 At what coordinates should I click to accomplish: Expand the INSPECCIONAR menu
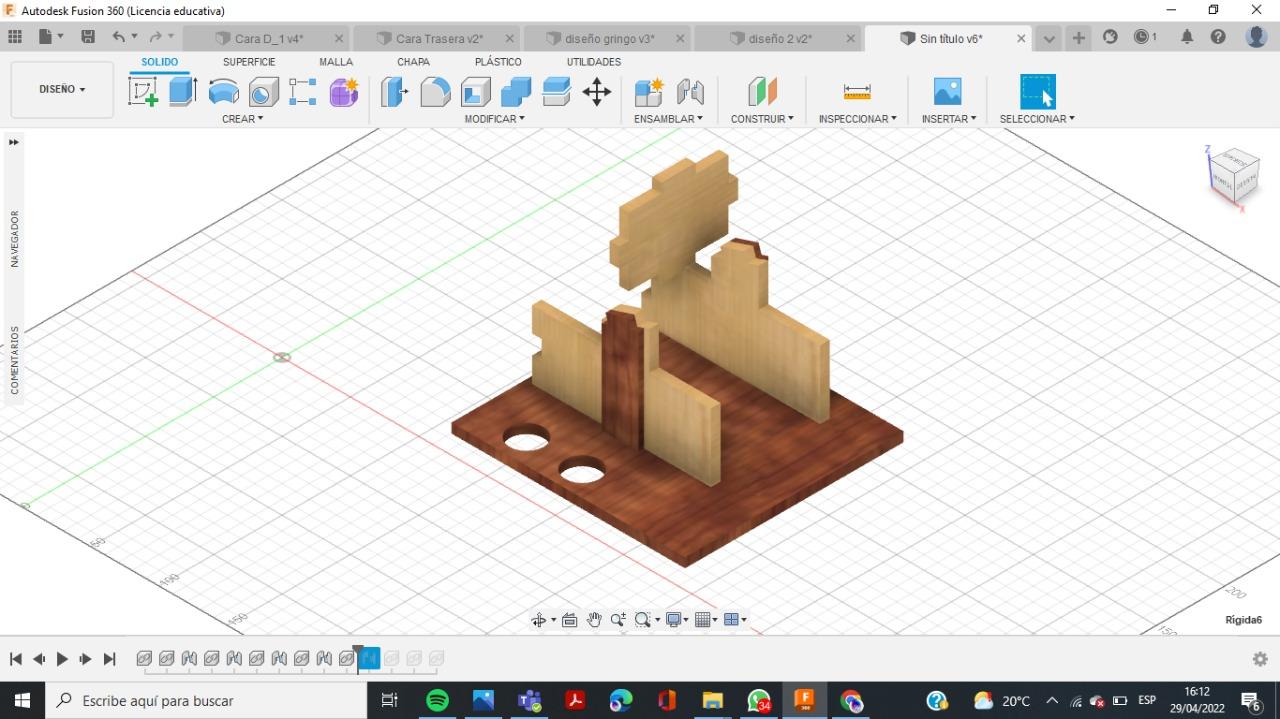[857, 119]
